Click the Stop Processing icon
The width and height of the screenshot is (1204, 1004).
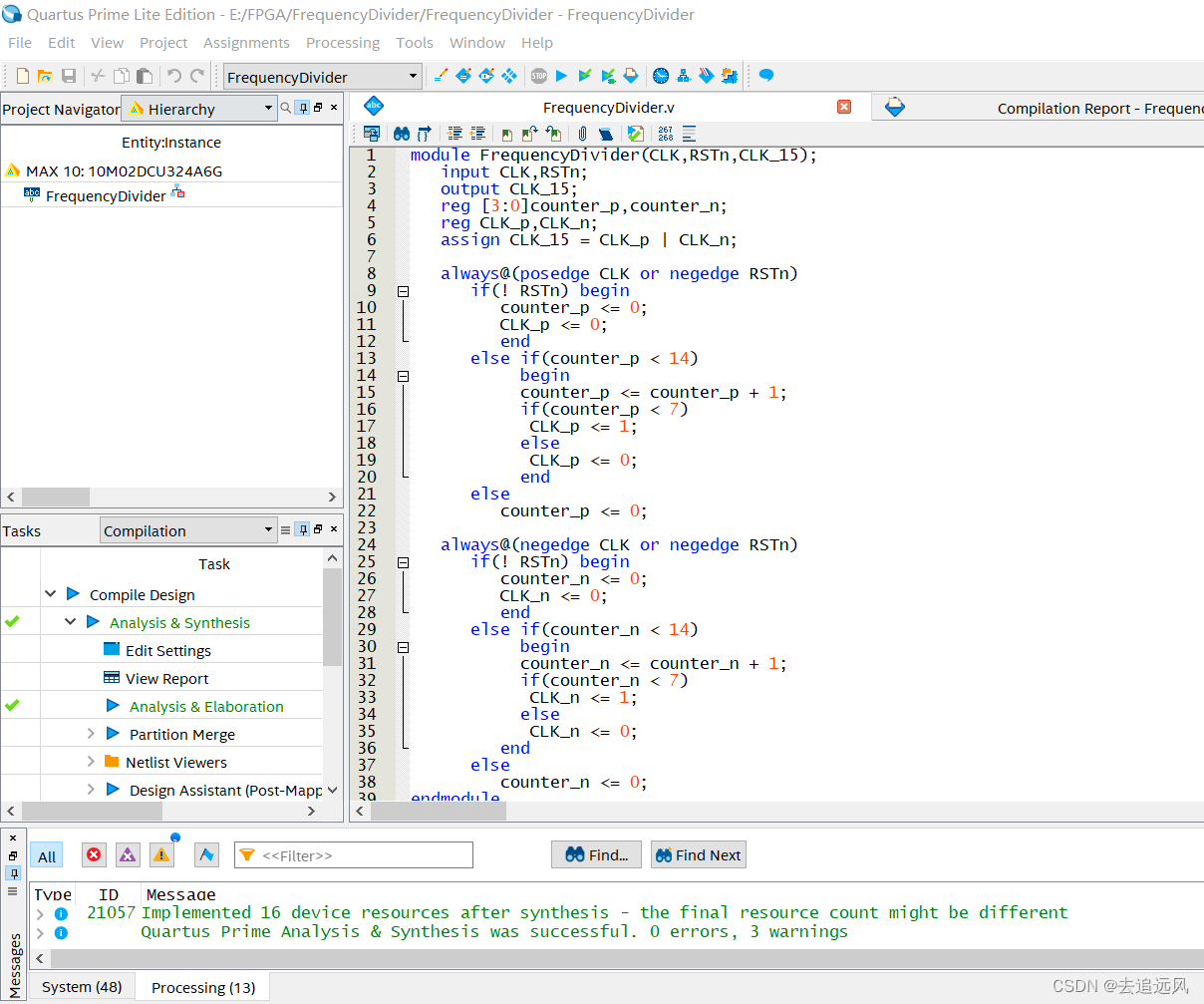(x=539, y=76)
